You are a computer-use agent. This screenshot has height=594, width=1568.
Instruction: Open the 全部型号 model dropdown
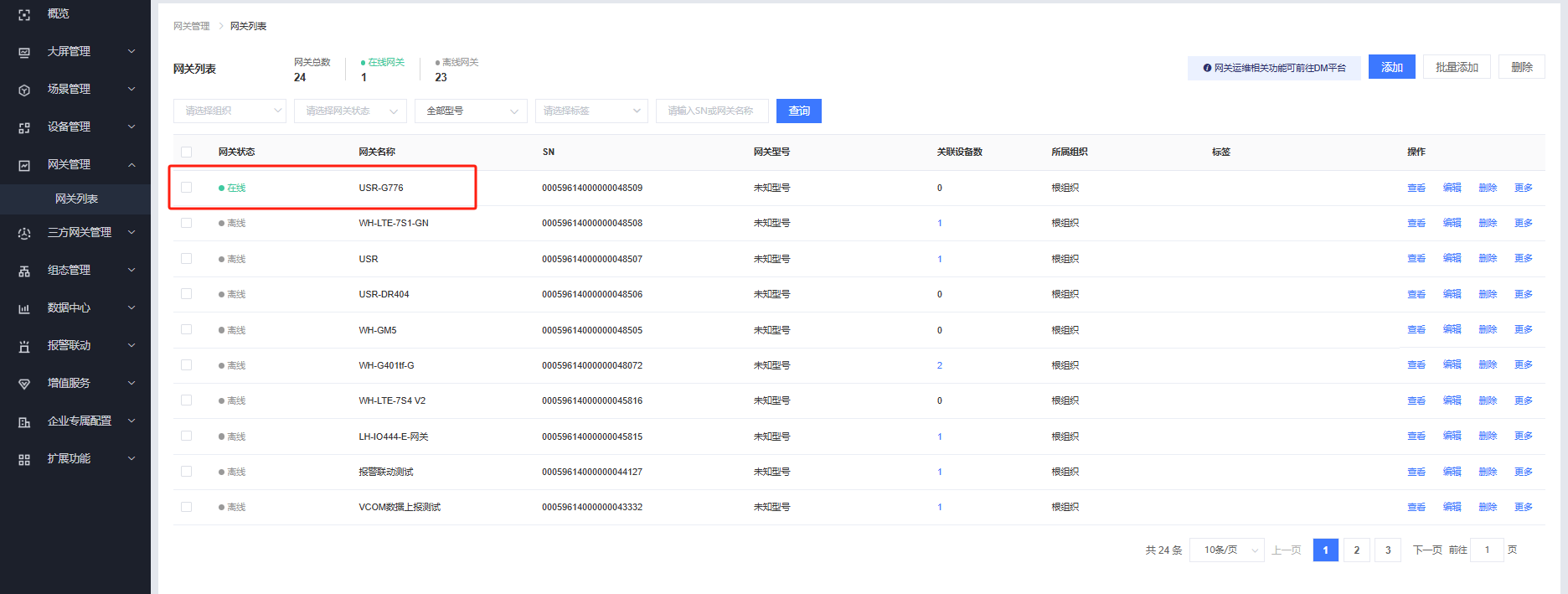(x=471, y=111)
